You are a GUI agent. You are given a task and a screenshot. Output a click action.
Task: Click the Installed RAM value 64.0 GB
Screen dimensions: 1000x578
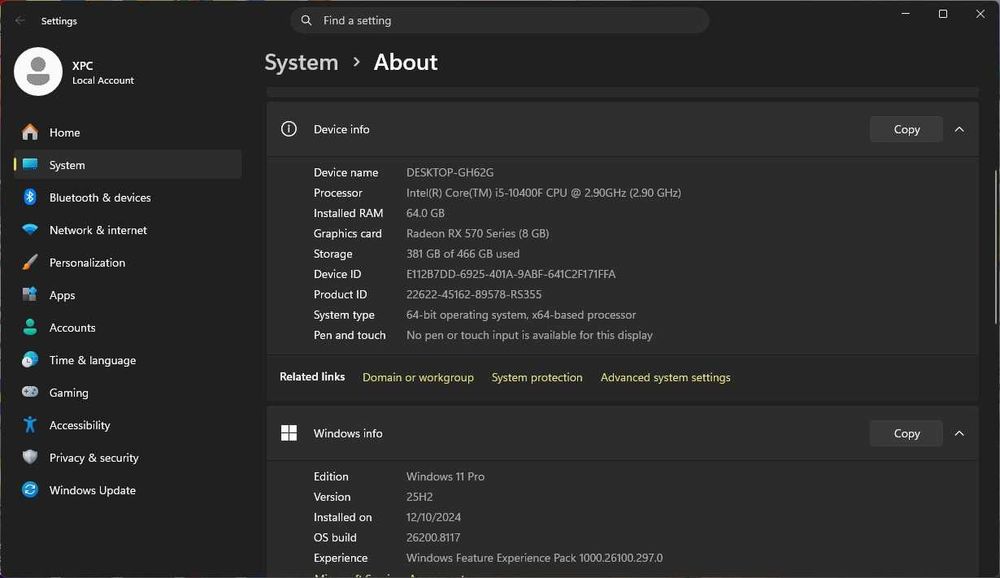point(425,213)
